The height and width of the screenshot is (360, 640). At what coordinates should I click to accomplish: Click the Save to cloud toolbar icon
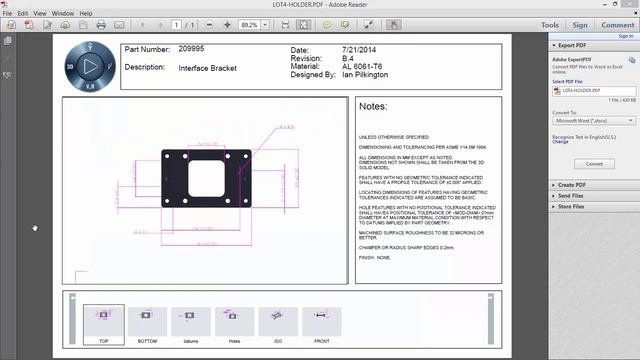[x=65, y=25]
